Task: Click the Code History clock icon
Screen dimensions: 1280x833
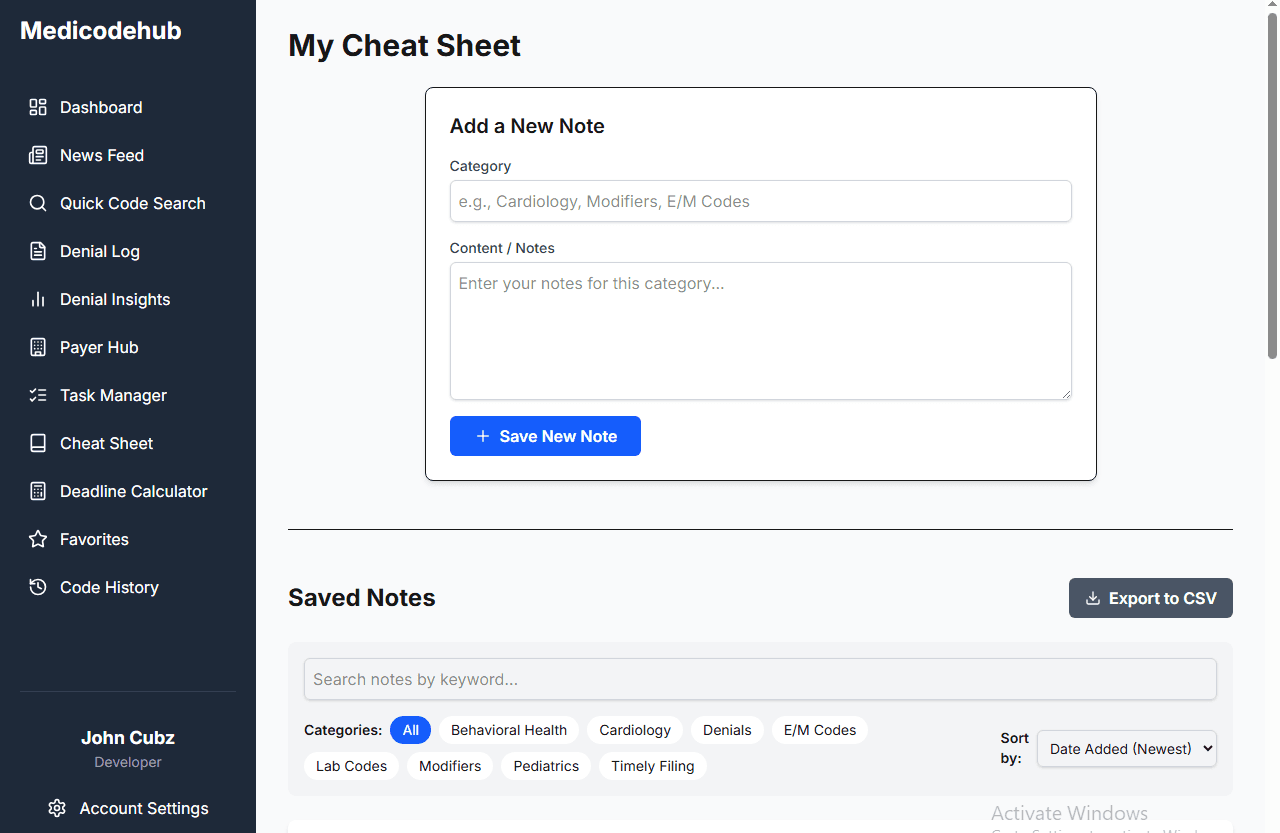Action: [x=38, y=587]
